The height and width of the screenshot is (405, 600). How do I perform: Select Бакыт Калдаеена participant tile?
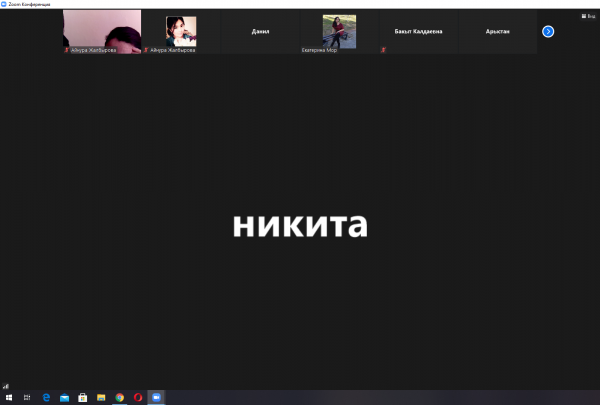419,31
